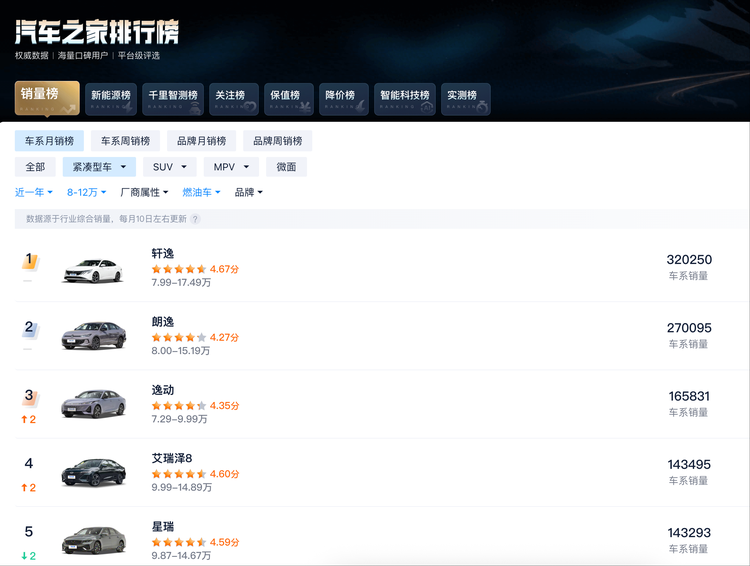This screenshot has width=750, height=566.
Task: Click the 逸动 car thumbnail image
Action: point(93,403)
